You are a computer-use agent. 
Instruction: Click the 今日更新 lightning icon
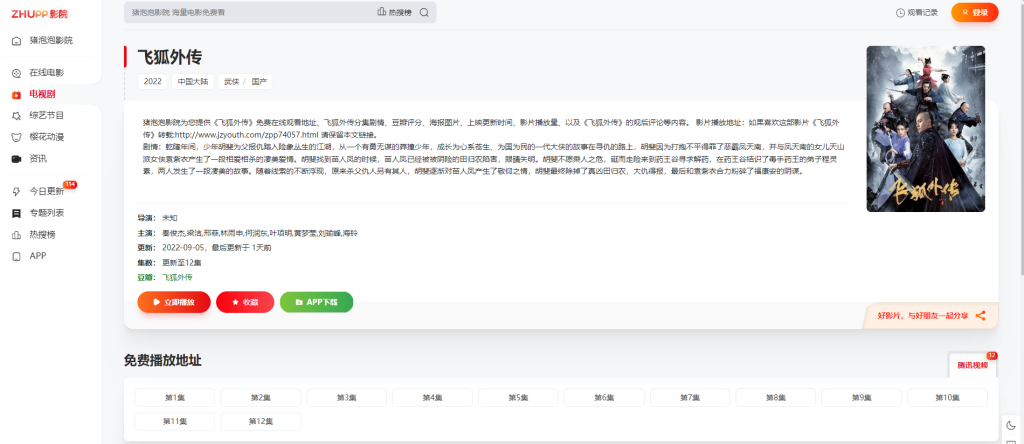(16, 192)
